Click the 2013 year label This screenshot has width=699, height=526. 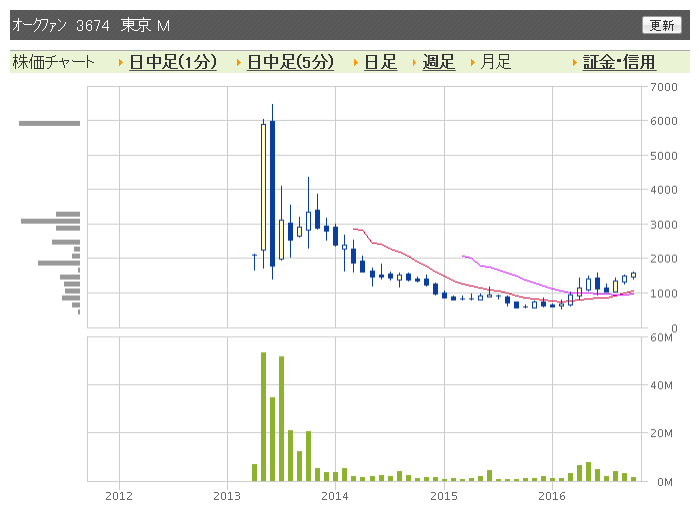(x=227, y=496)
